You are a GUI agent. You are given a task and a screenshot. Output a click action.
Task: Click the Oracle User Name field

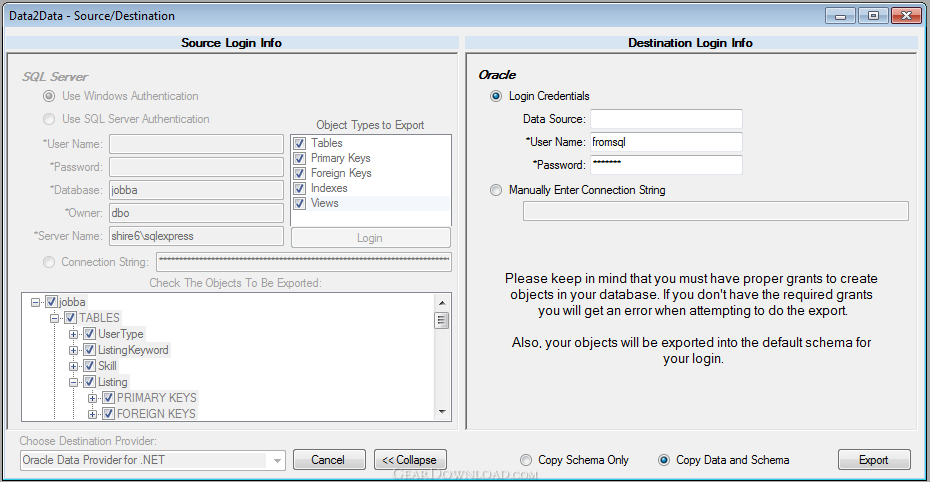pos(666,142)
